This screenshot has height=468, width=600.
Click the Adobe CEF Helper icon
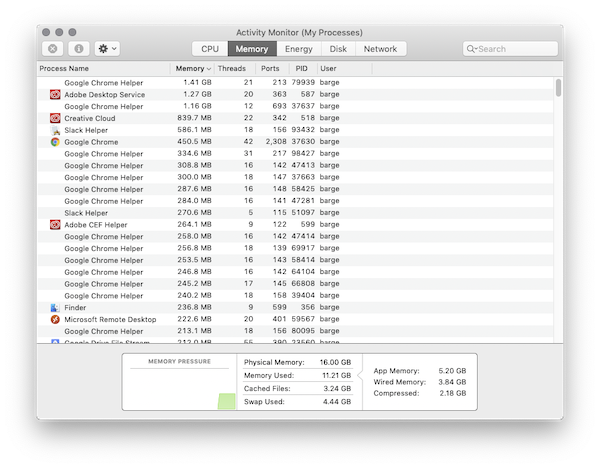point(55,224)
